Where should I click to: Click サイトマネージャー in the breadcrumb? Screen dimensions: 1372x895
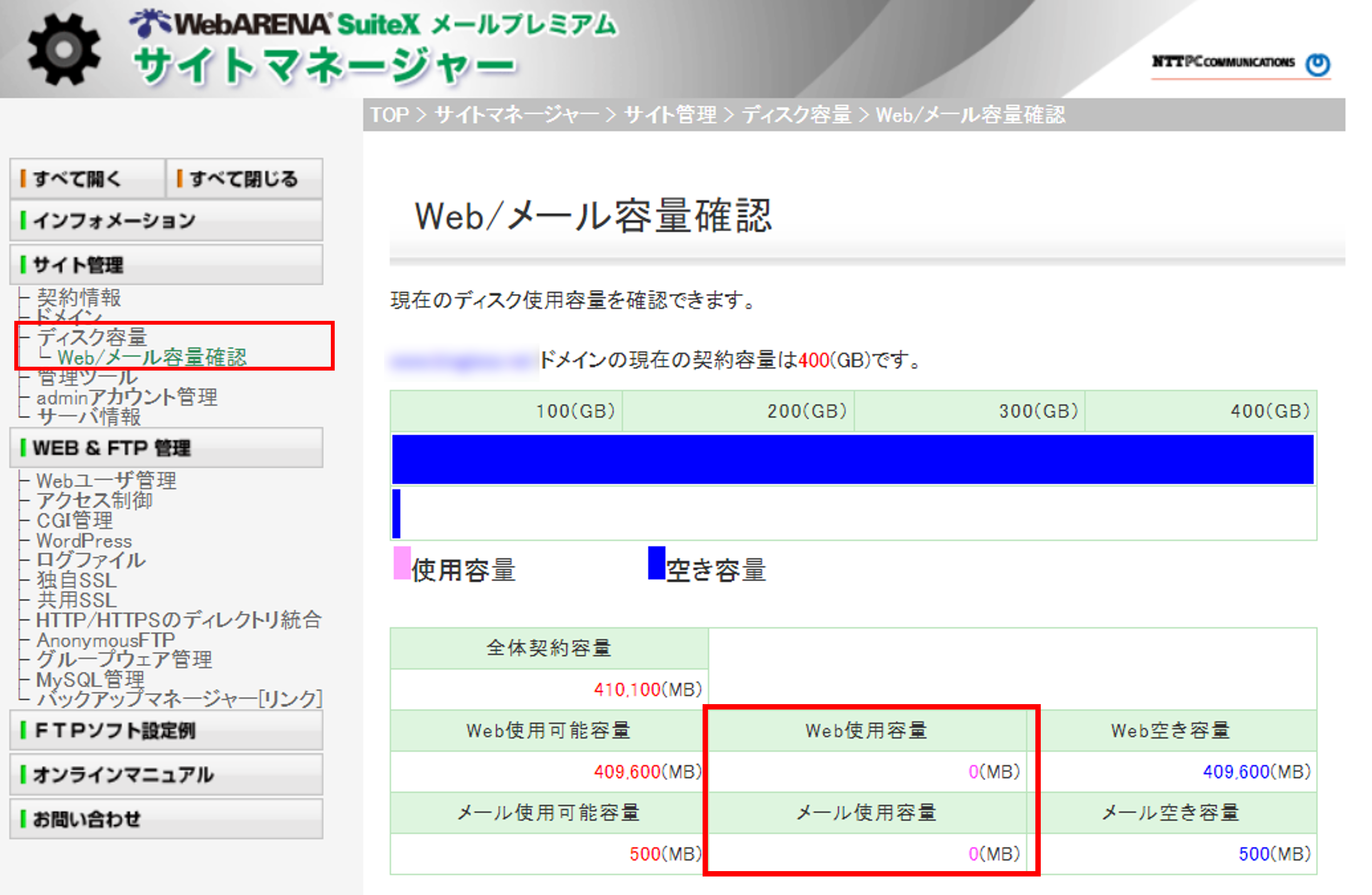(x=516, y=115)
